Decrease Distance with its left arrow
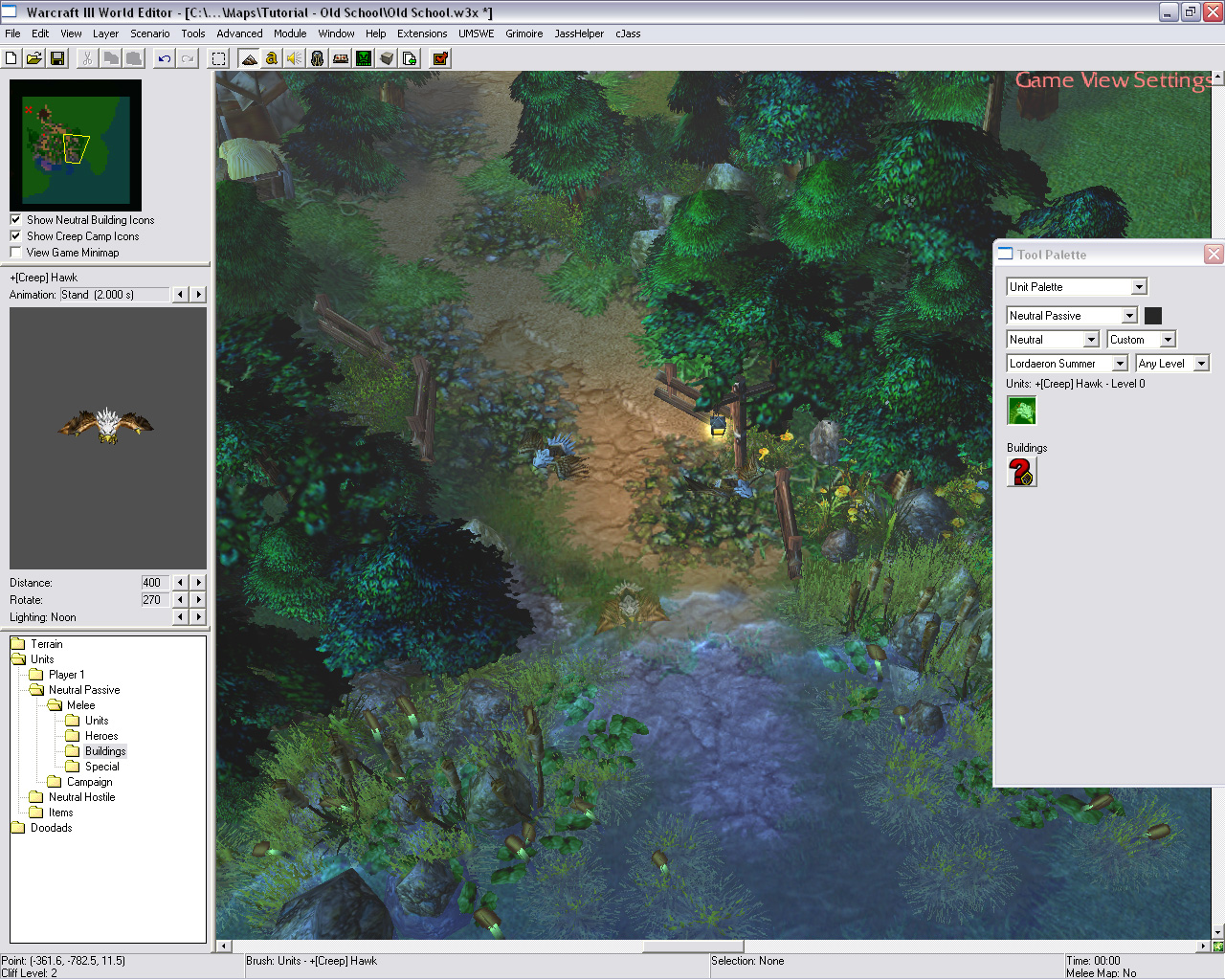1225x980 pixels. point(180,582)
